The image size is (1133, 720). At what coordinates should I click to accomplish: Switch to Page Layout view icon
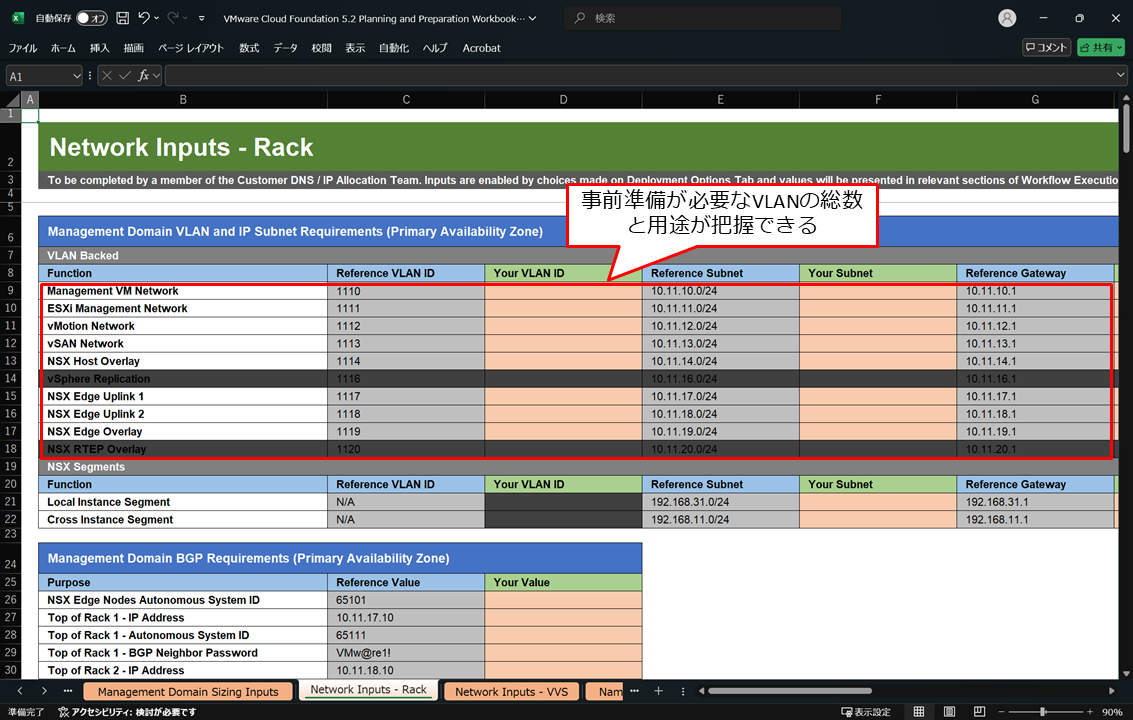click(x=949, y=712)
